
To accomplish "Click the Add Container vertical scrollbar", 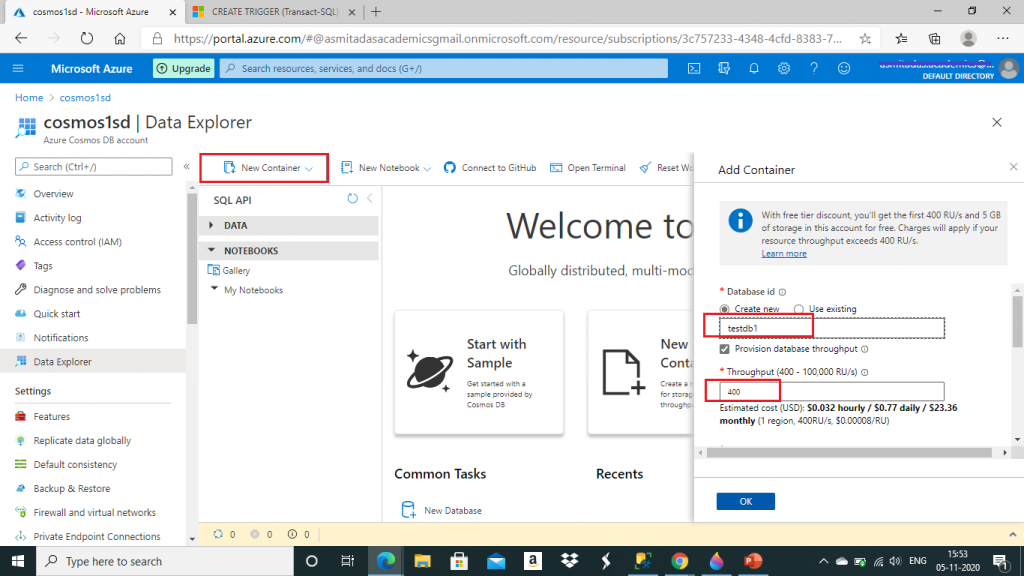I will (x=1017, y=321).
